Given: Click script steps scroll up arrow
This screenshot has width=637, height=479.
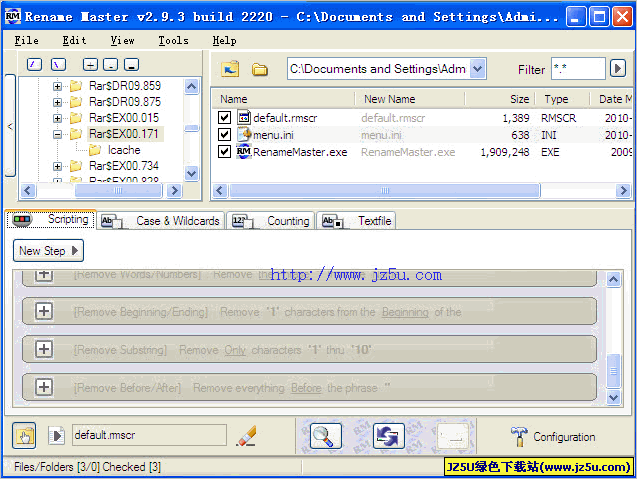Looking at the screenshot, I should (613, 280).
